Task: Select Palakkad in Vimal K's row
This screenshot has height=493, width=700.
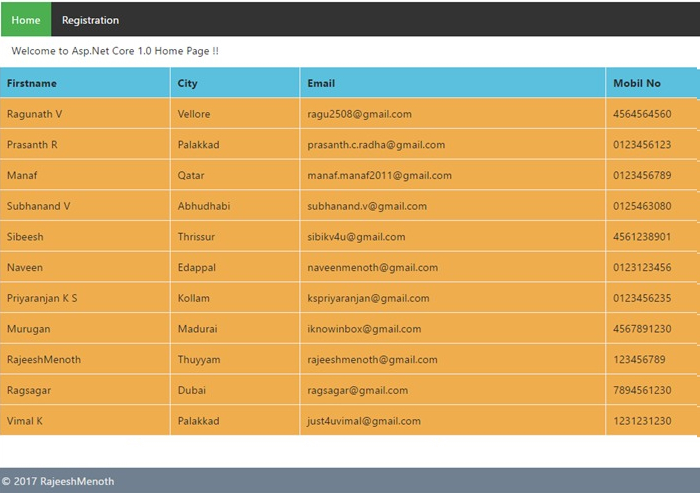Action: point(198,421)
